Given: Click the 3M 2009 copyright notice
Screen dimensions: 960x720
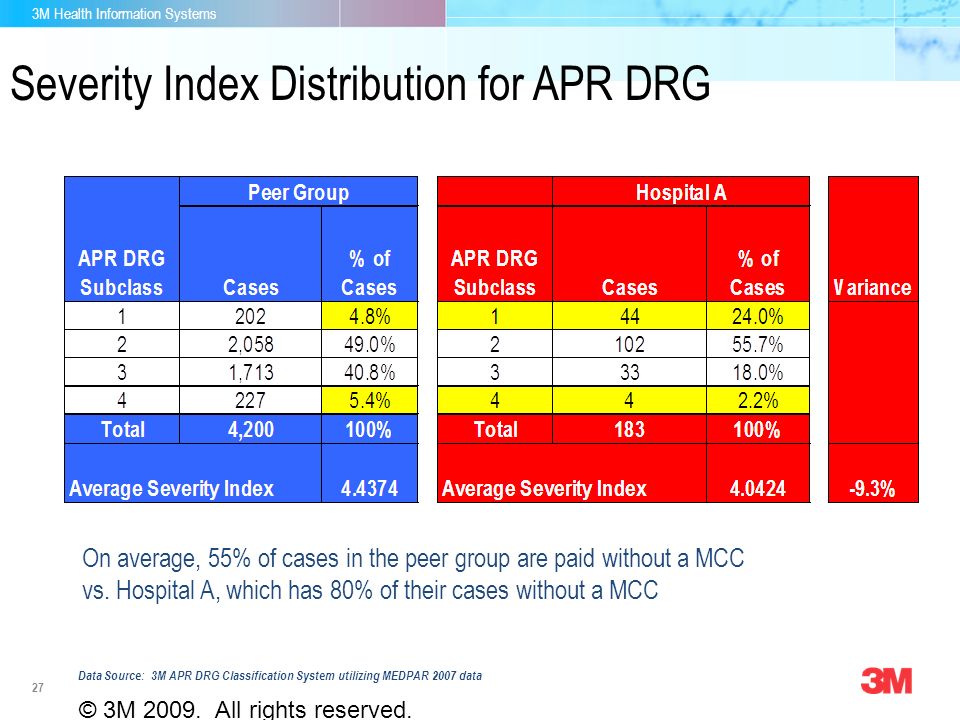Looking at the screenshot, I should pyautogui.click(x=245, y=709).
